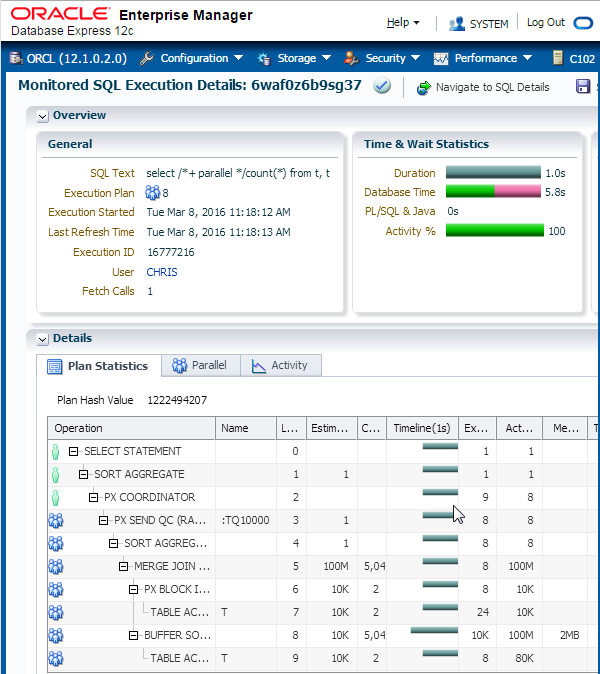
Task: Open the Security menu
Action: click(392, 58)
